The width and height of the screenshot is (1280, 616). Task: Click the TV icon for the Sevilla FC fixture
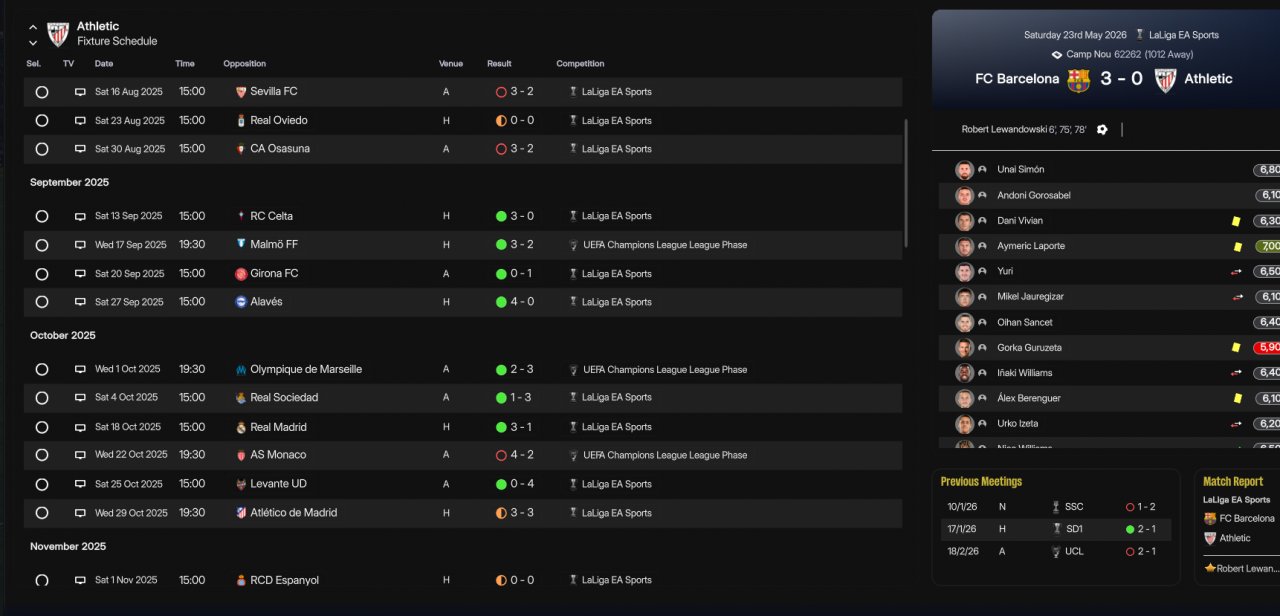click(x=80, y=92)
